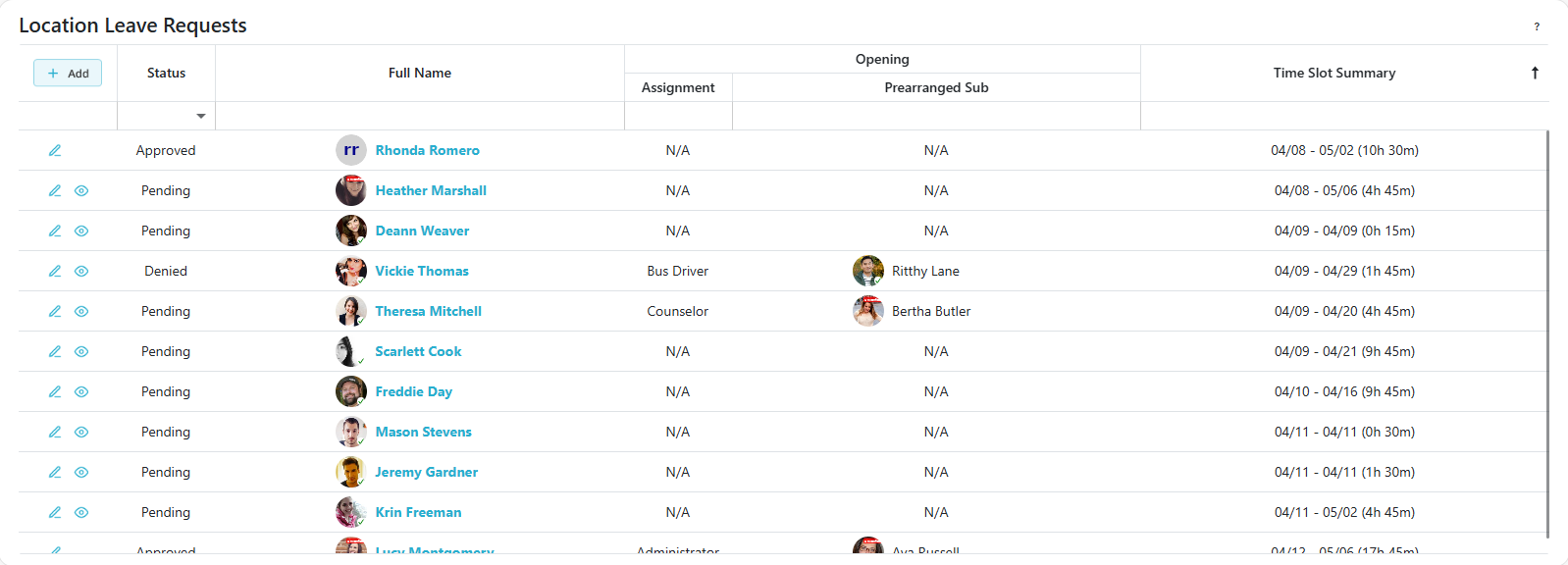The image size is (1568, 565).
Task: Add a new leave request
Action: pos(68,73)
